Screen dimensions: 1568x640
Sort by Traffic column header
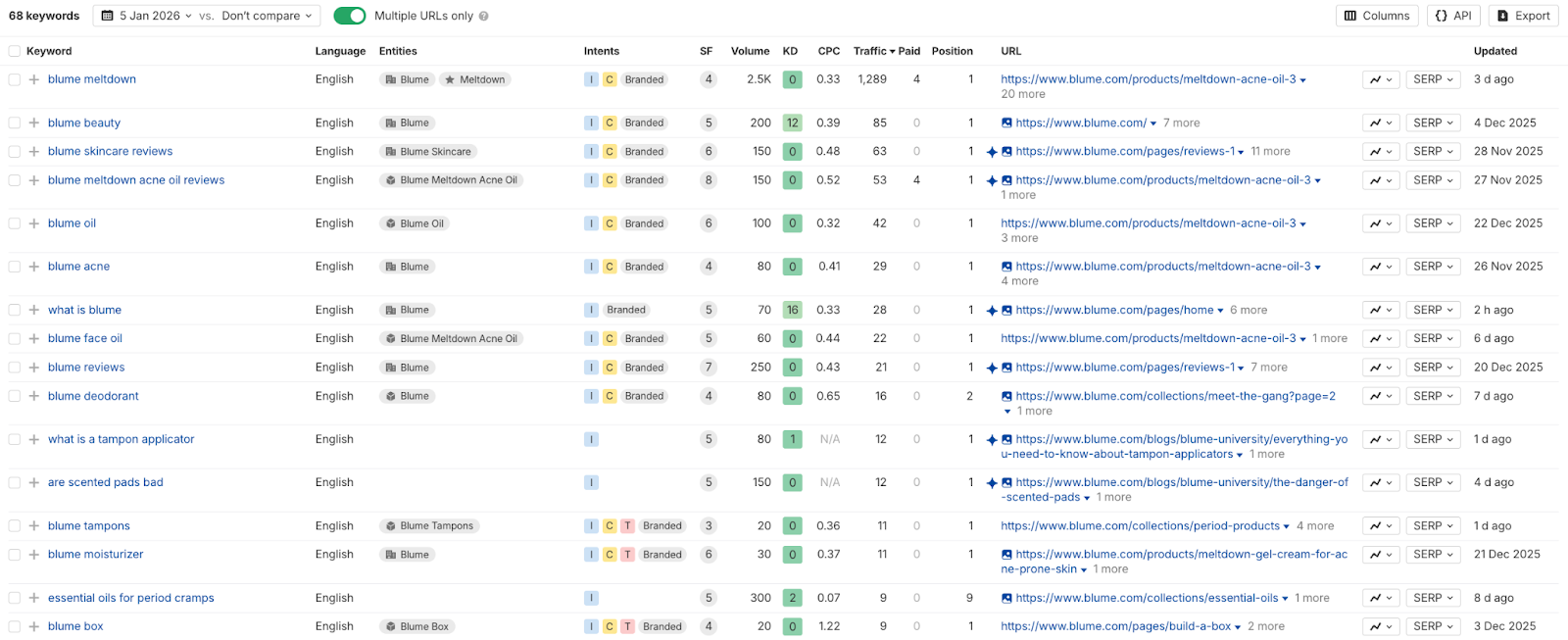tap(874, 51)
